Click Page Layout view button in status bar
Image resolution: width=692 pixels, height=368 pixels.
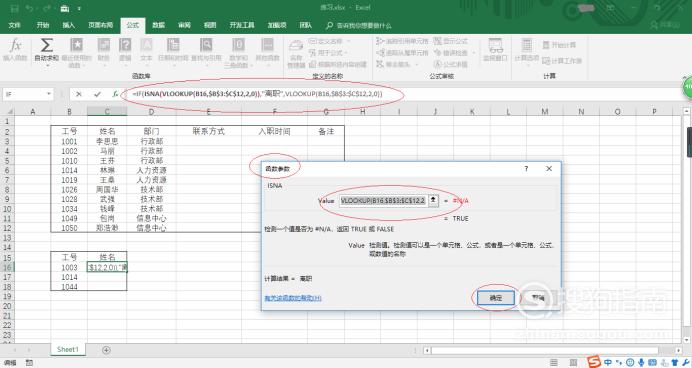coord(573,363)
